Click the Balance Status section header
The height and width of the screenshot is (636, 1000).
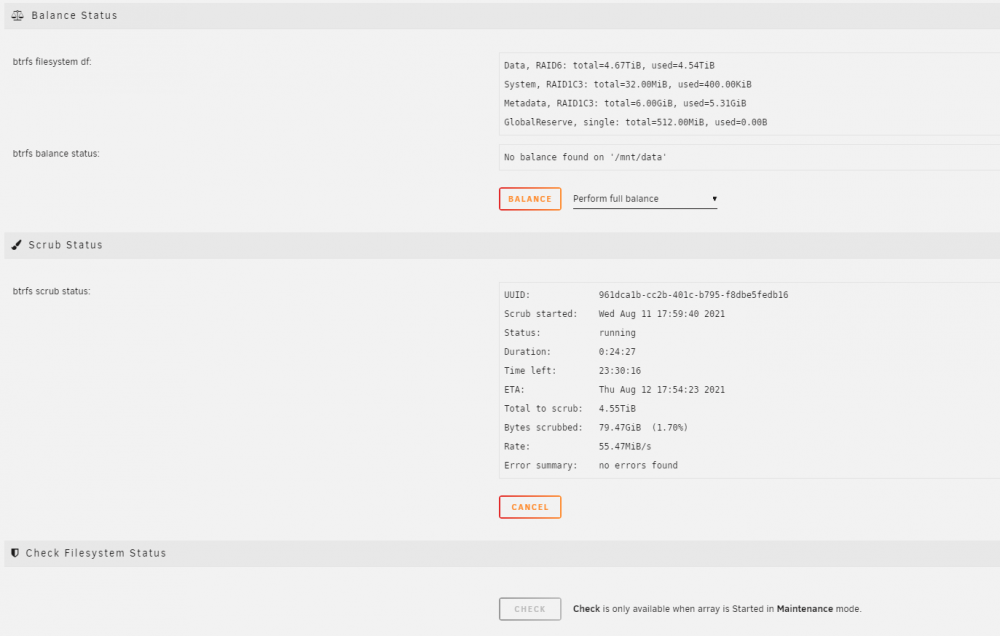click(x=502, y=15)
